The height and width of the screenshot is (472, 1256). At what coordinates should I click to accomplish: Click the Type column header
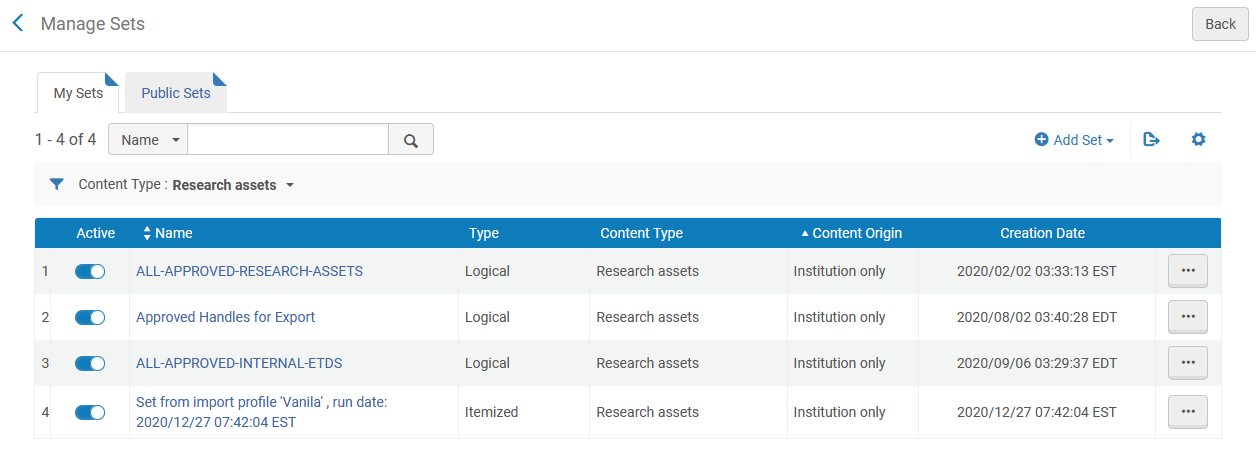(484, 233)
